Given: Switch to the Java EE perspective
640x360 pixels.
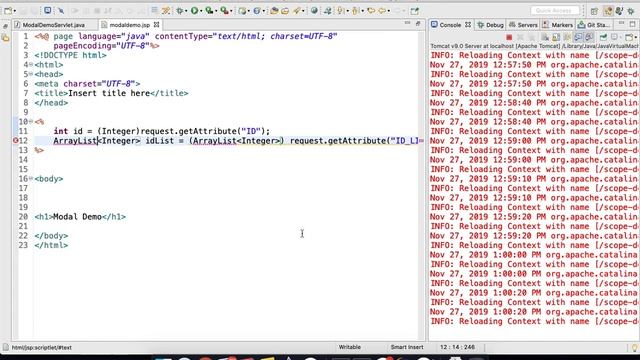Looking at the screenshot, I should pos(608,11).
